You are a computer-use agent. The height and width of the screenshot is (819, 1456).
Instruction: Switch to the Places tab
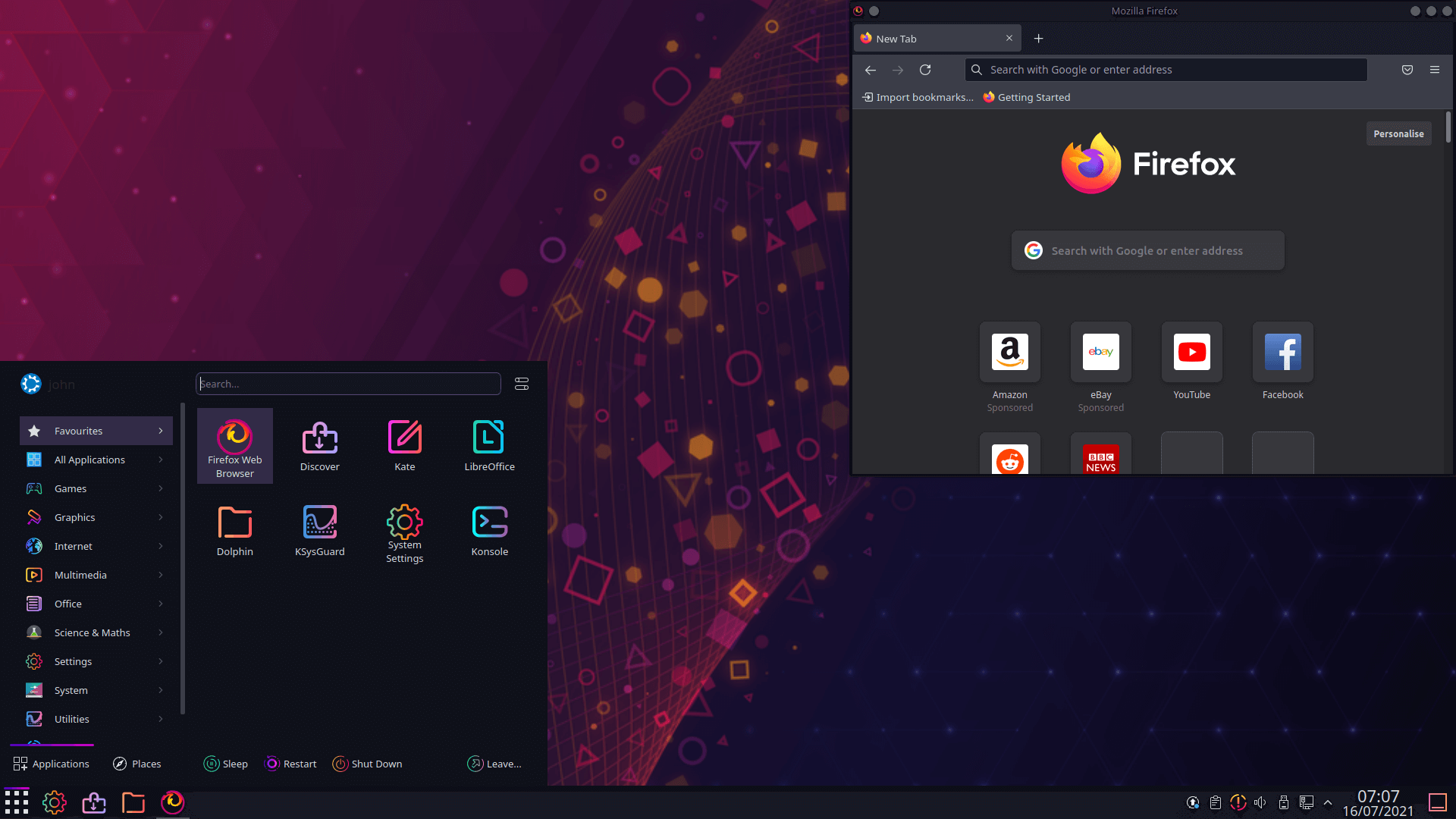[x=137, y=764]
